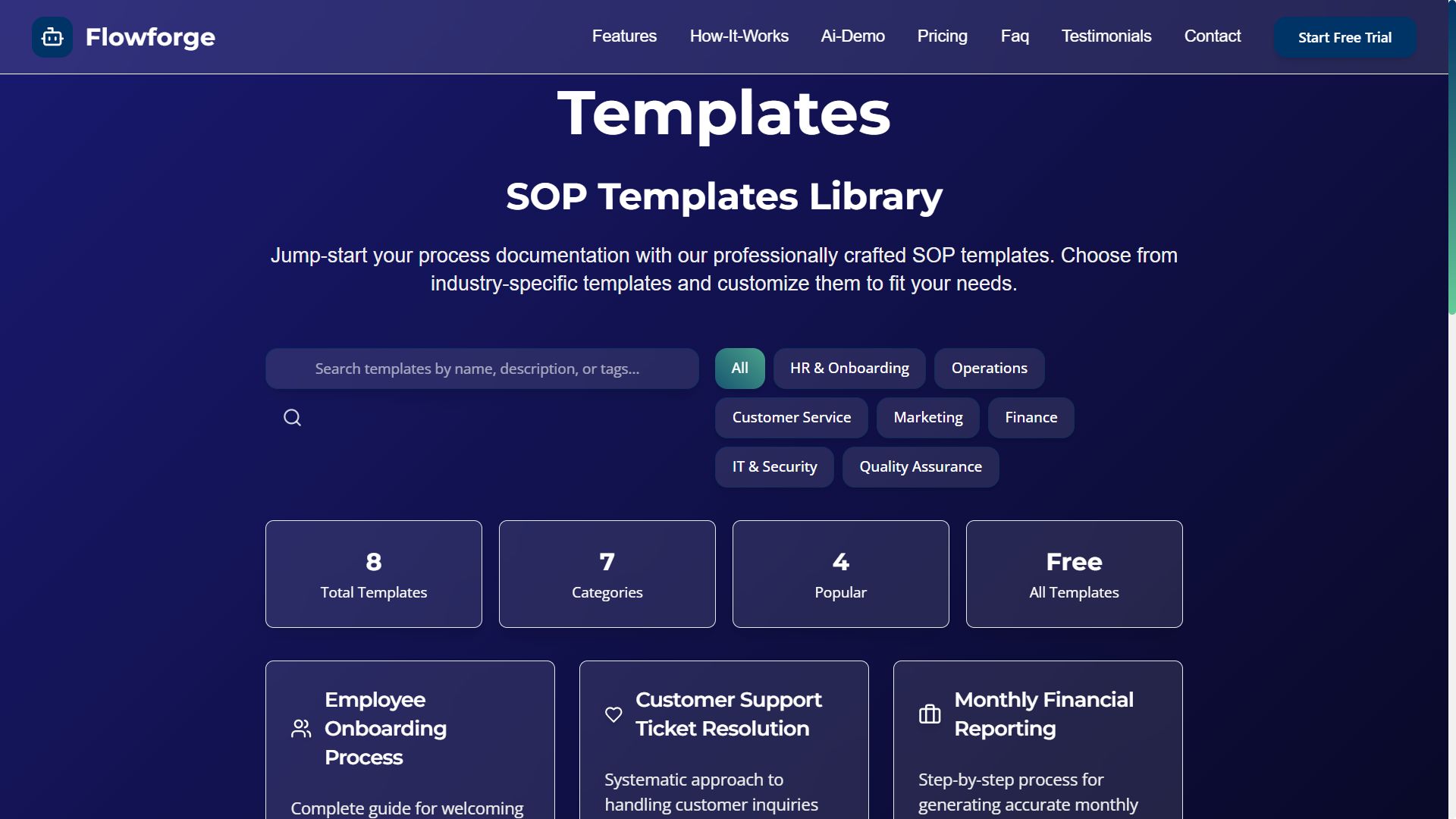Click the heart icon on Customer Support card
Viewport: 1456px width, 819px height.
[x=613, y=714]
